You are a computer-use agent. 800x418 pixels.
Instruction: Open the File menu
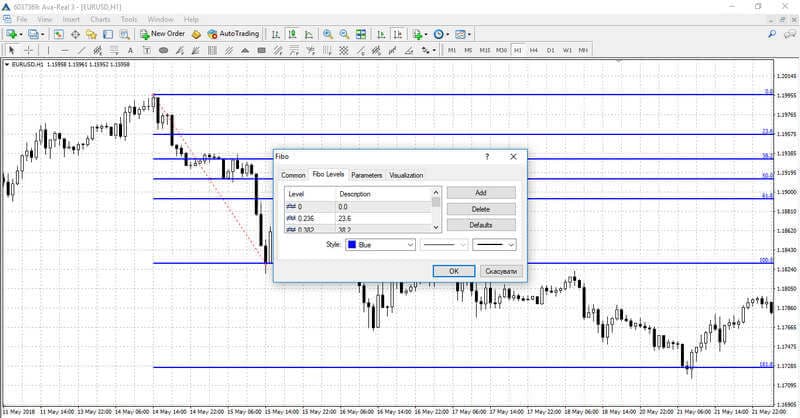[22, 19]
